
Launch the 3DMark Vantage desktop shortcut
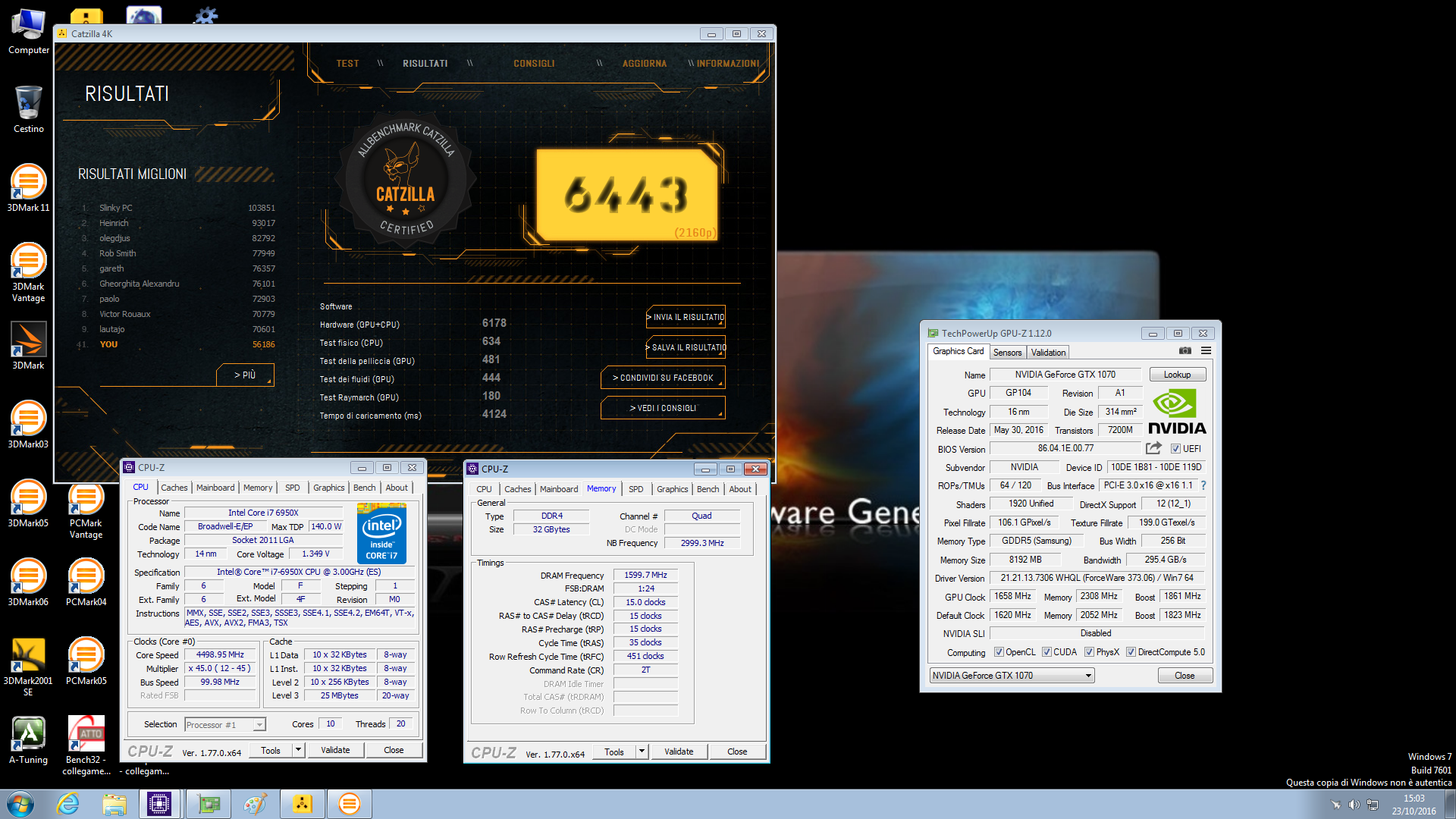(29, 273)
